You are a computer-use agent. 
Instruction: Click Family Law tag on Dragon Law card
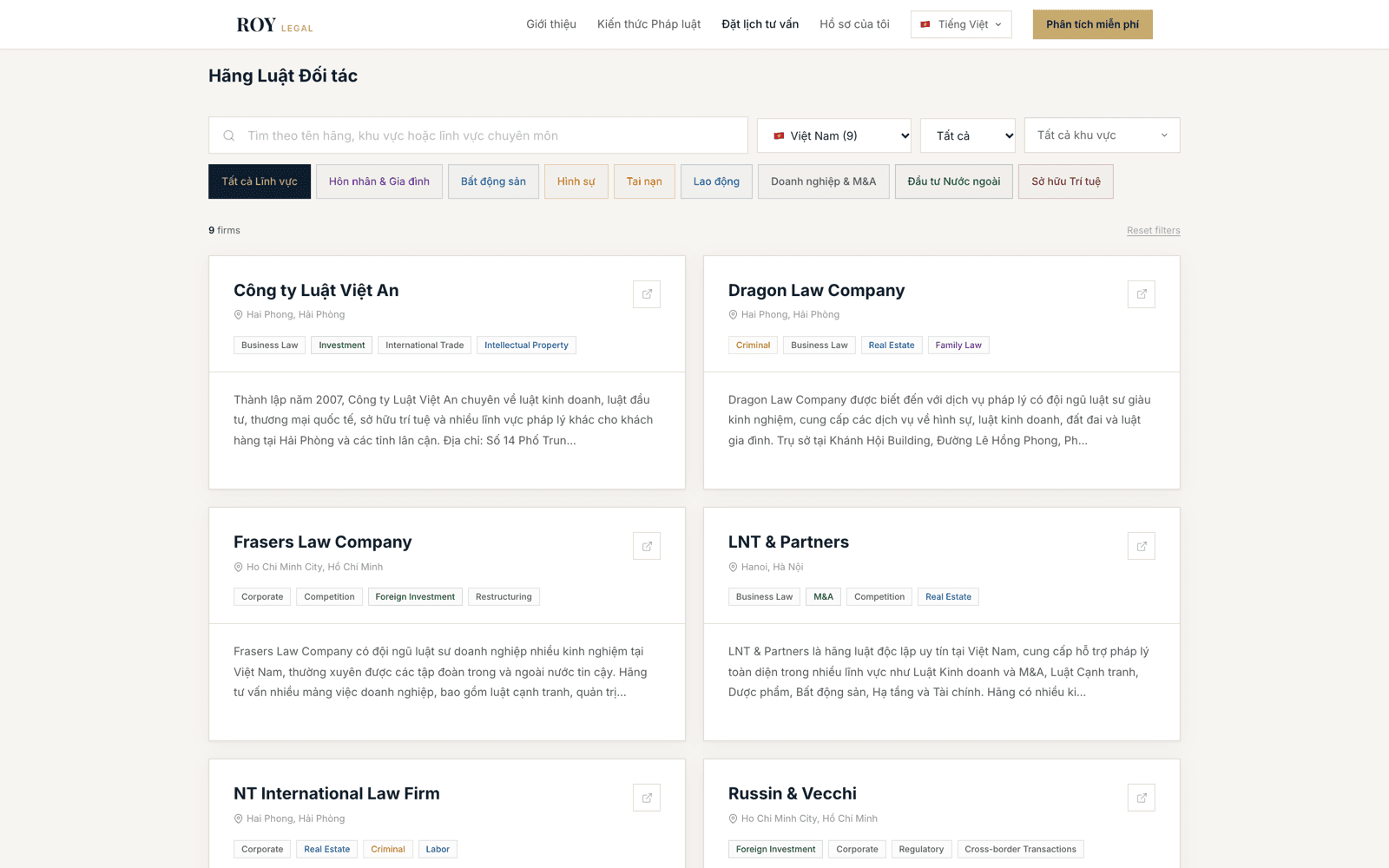(958, 345)
